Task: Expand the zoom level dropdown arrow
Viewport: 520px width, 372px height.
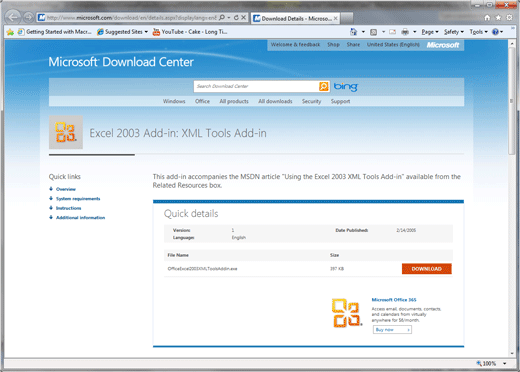Action: 505,364
